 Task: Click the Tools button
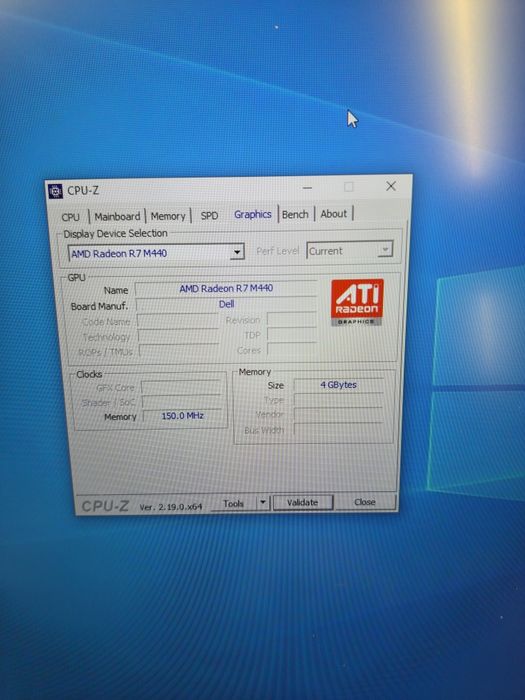(233, 503)
